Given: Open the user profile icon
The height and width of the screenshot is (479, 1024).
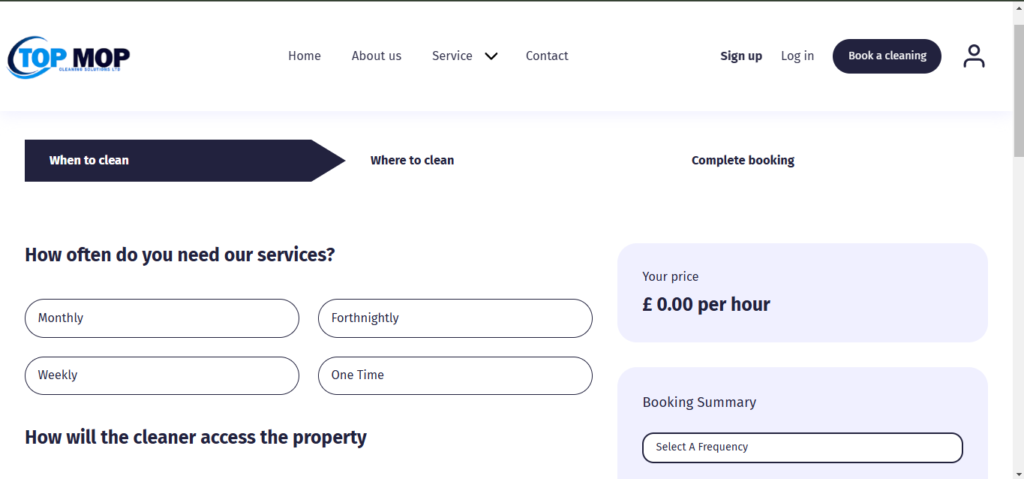Looking at the screenshot, I should point(973,56).
